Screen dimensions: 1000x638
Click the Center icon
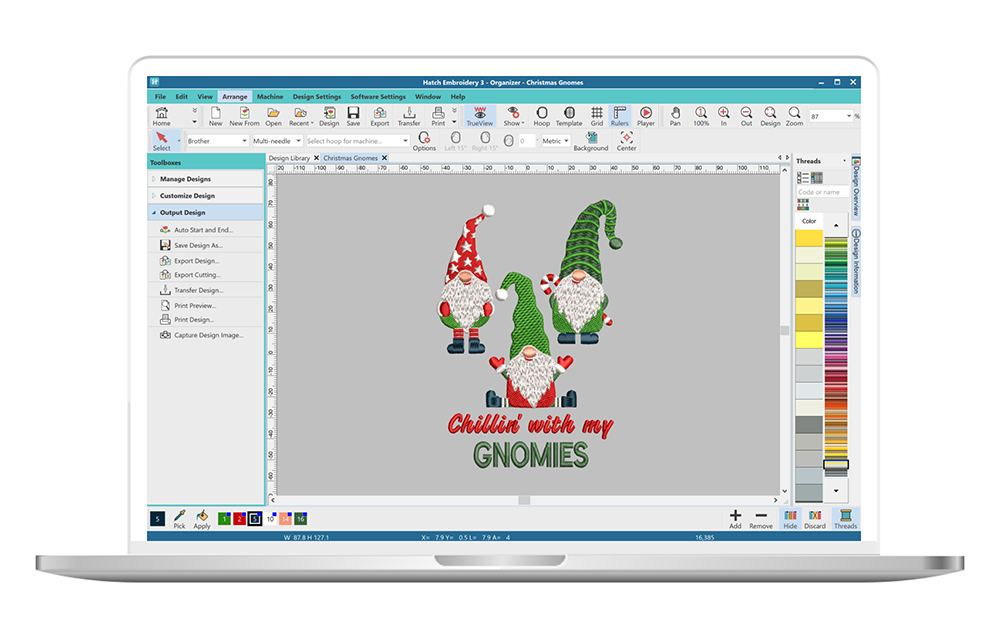(626, 140)
